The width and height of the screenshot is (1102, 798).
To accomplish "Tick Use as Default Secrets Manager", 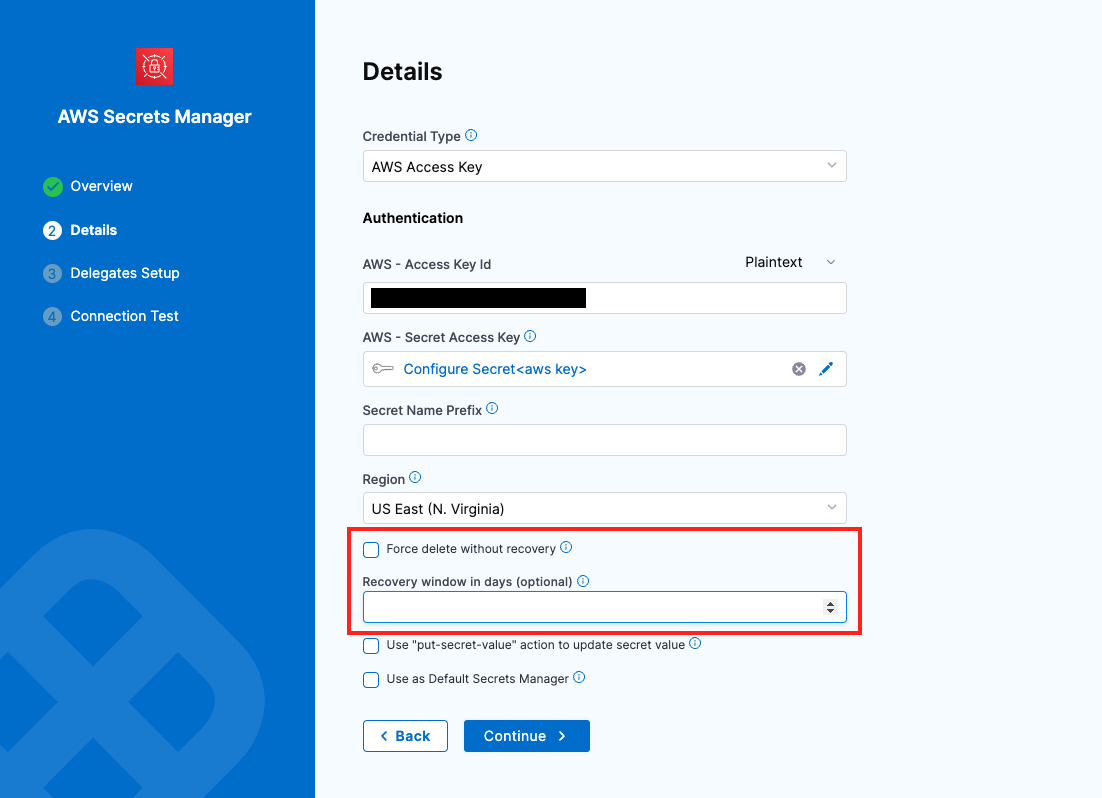I will tap(371, 680).
